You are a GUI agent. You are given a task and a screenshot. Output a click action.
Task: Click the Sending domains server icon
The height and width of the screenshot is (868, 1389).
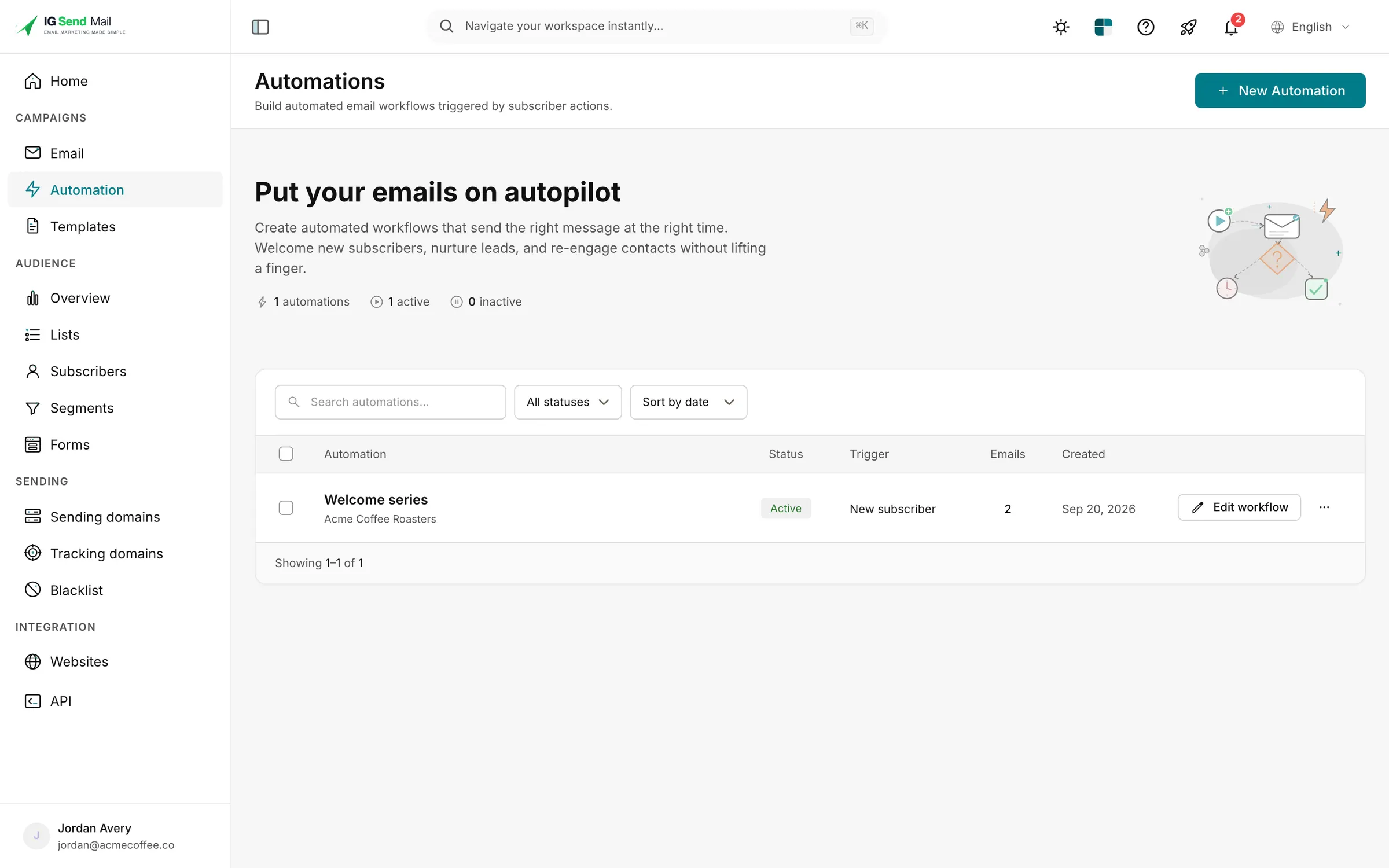pyautogui.click(x=33, y=516)
